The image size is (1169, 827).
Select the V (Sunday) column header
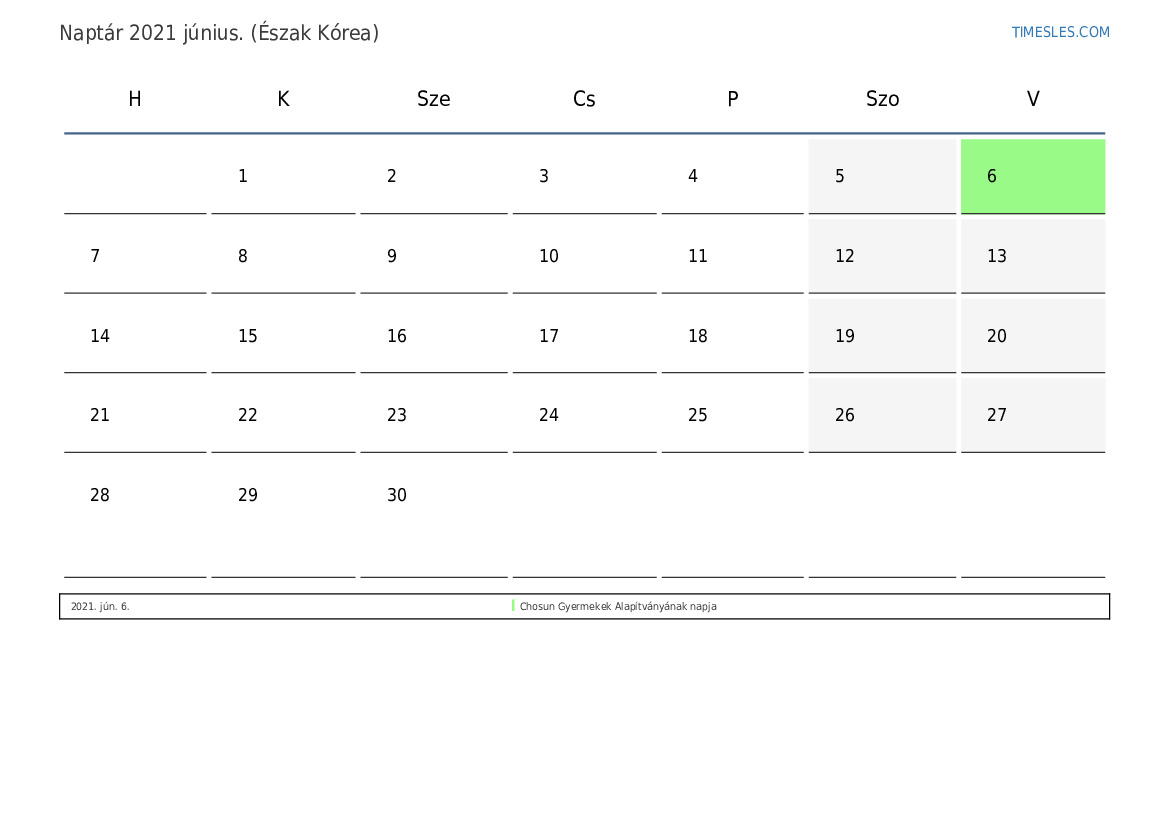(x=1033, y=98)
